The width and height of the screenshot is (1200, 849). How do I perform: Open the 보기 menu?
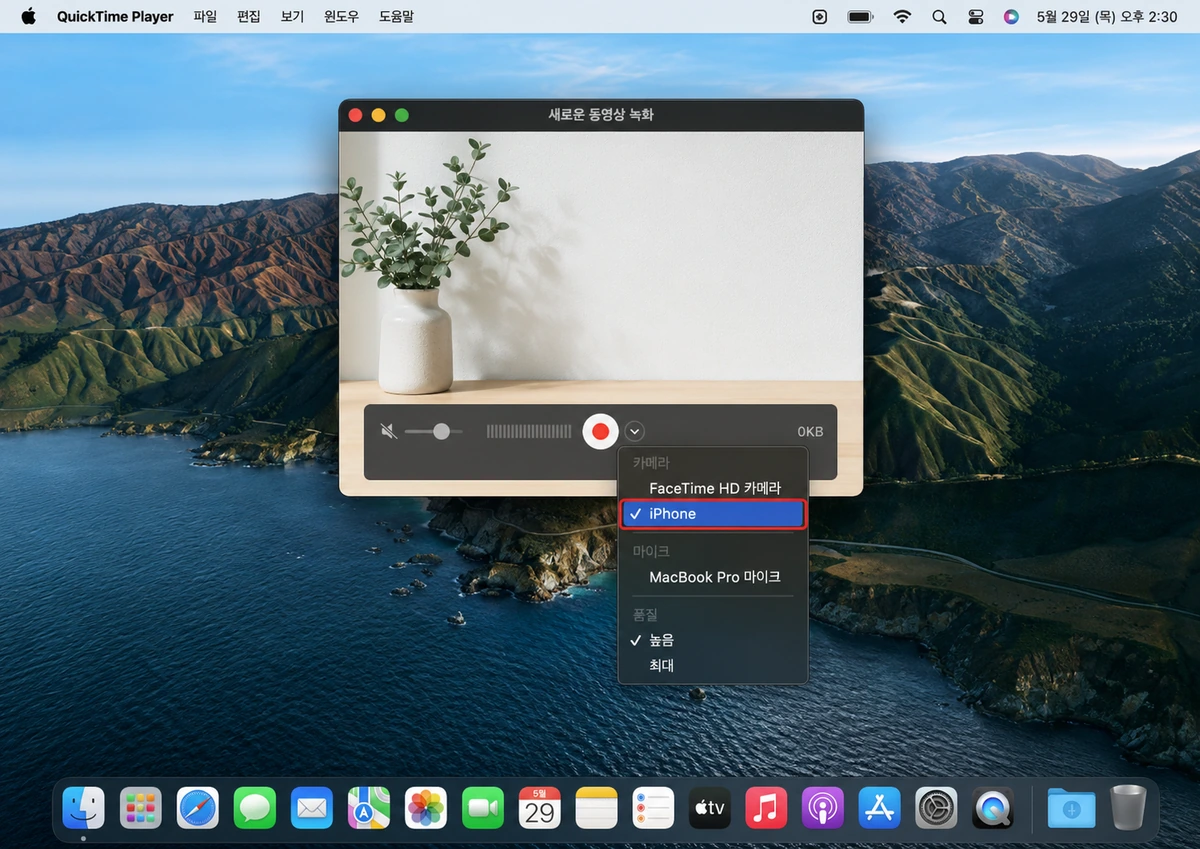click(292, 17)
